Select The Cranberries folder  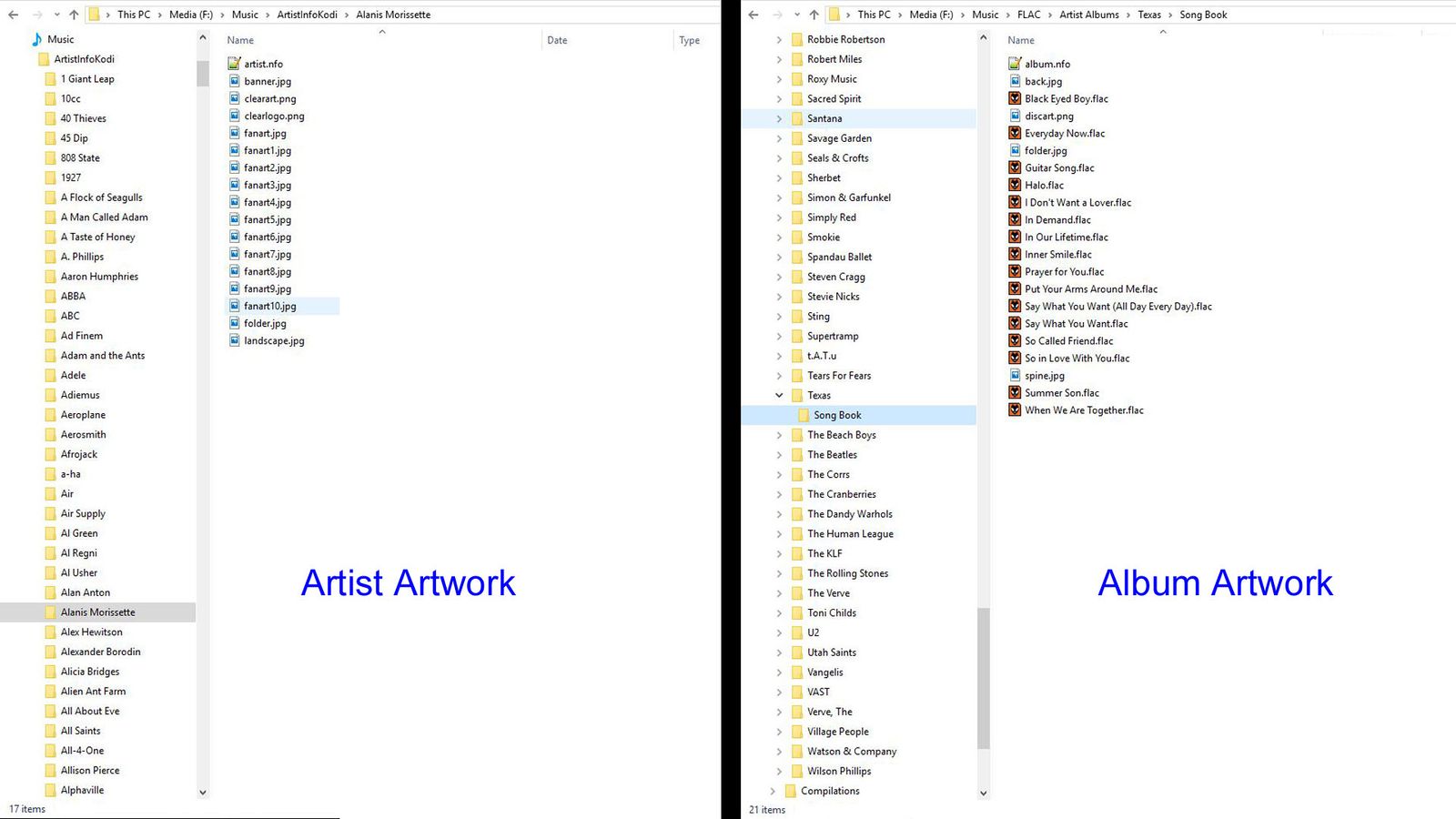pos(842,494)
